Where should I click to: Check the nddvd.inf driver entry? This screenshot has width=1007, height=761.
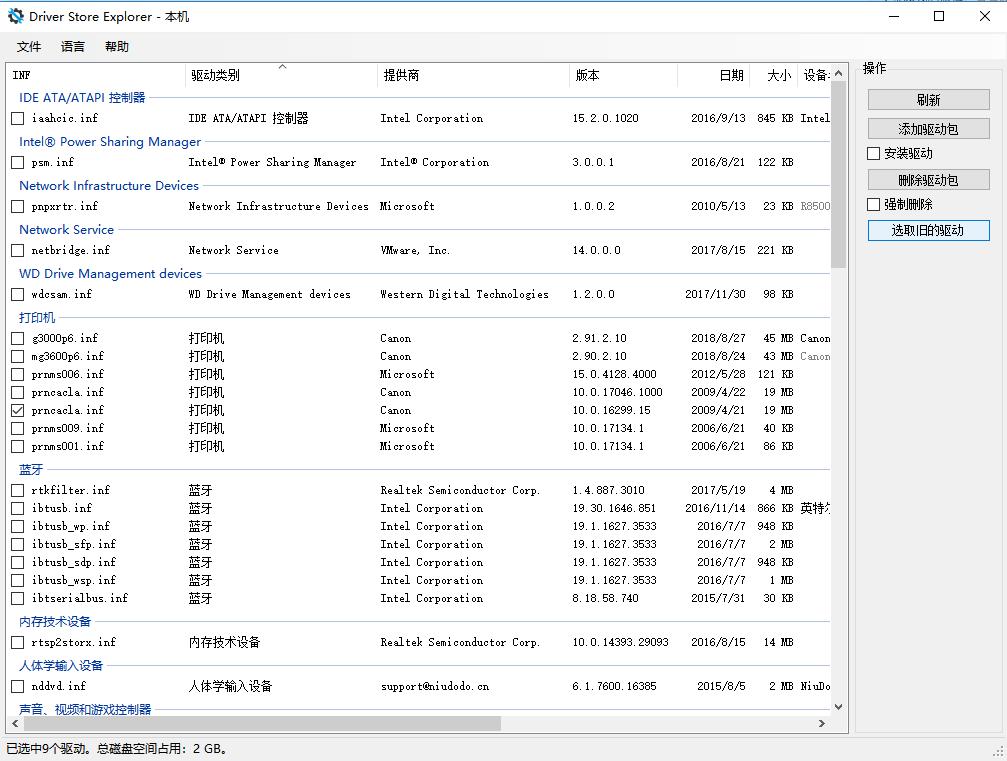click(17, 686)
